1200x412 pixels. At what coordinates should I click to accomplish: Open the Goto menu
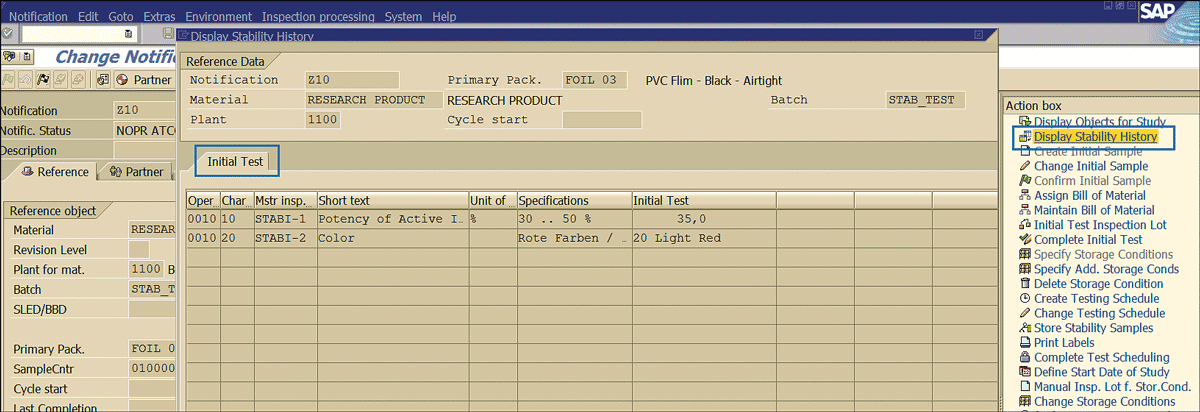(120, 17)
